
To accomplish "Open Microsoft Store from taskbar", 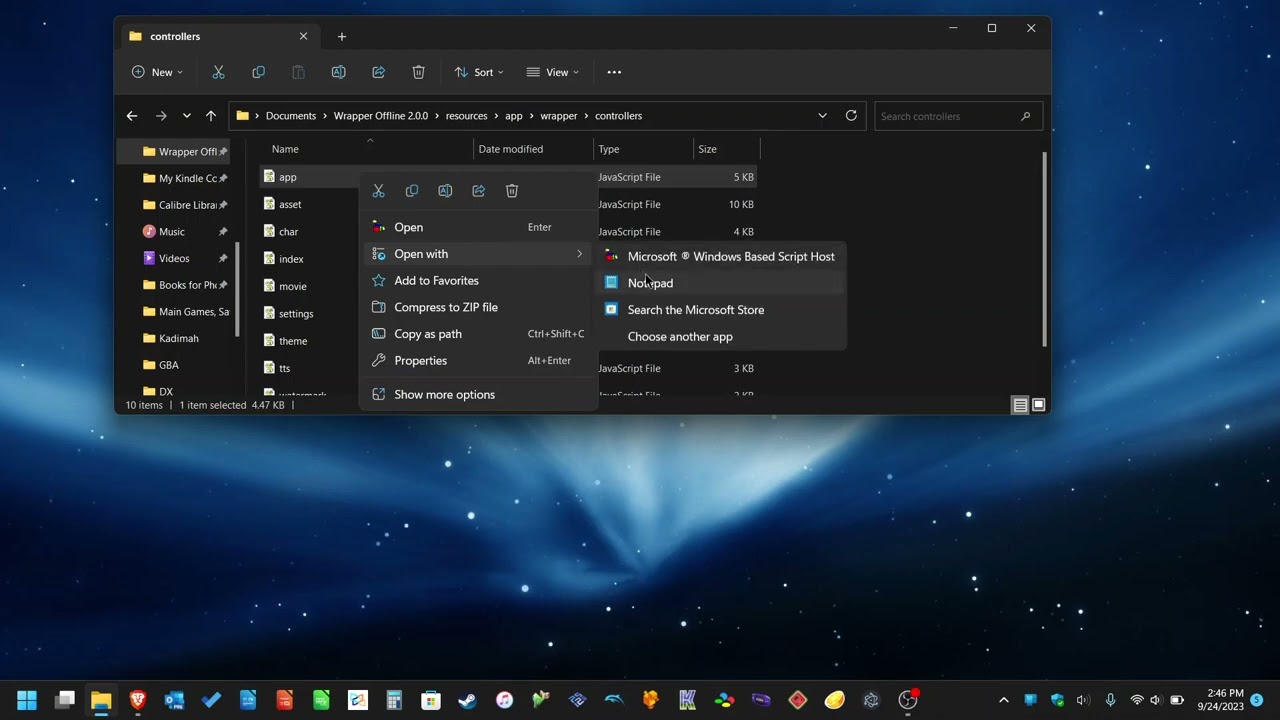I will [431, 700].
